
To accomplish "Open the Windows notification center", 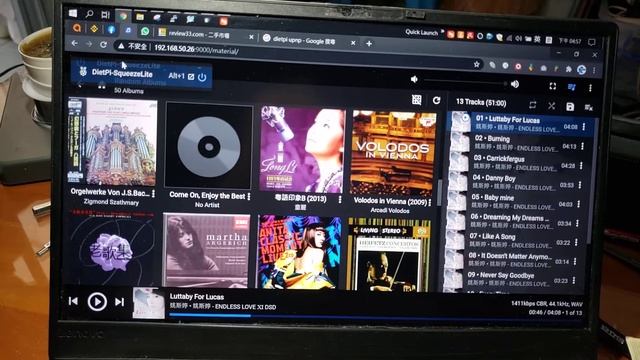I will tap(591, 42).
